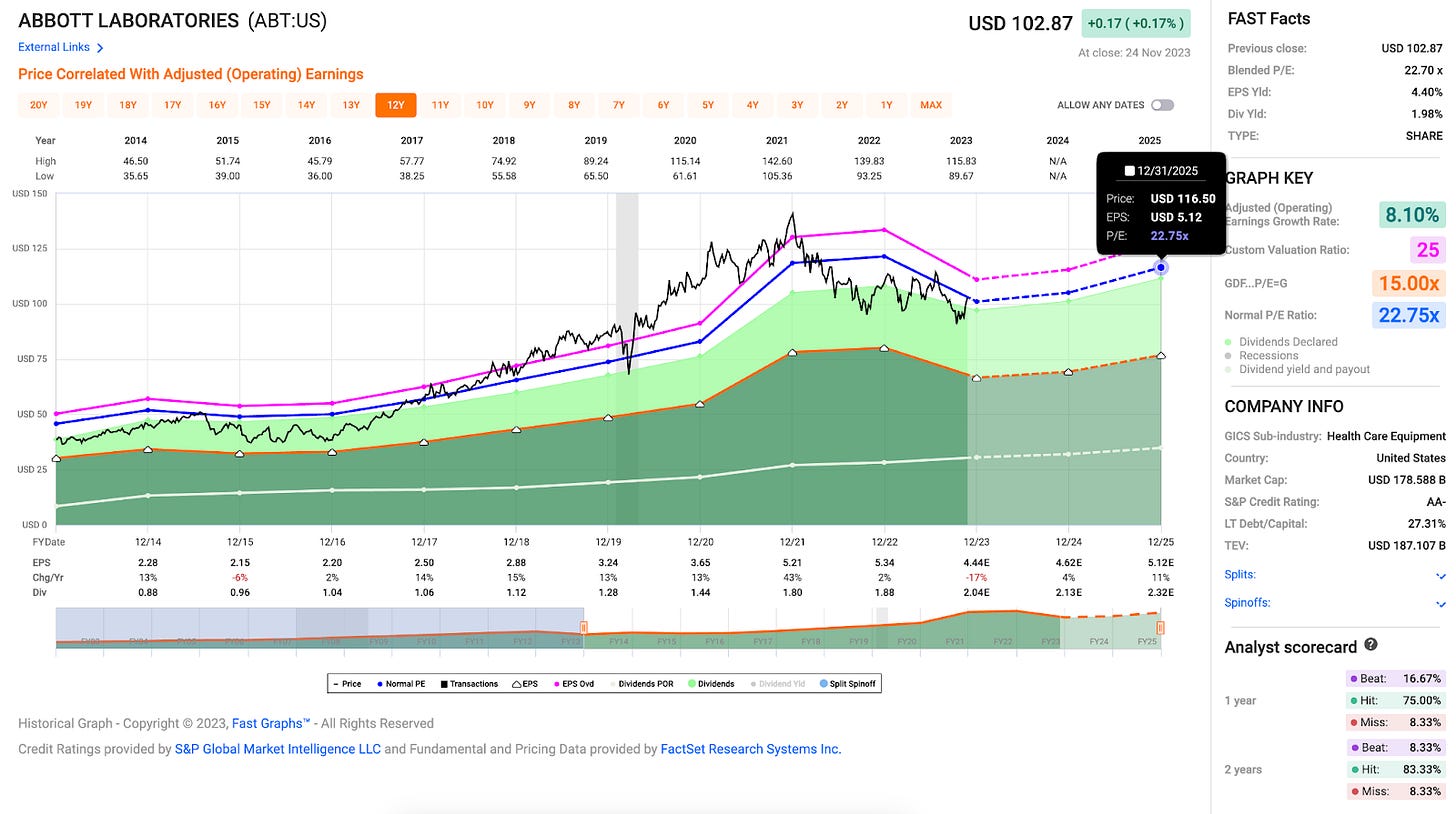Switch to the 5Y time range

tap(708, 105)
